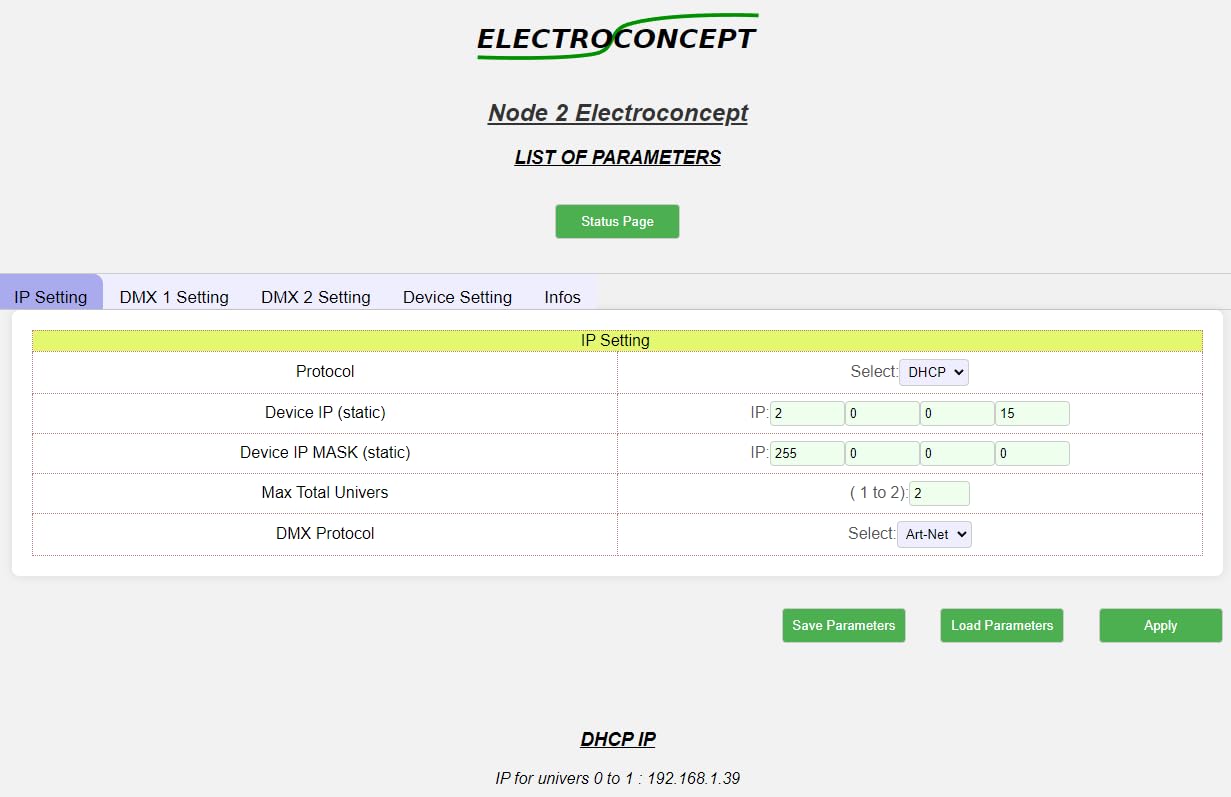
Task: Click second octet field of Device IP
Action: 882,413
